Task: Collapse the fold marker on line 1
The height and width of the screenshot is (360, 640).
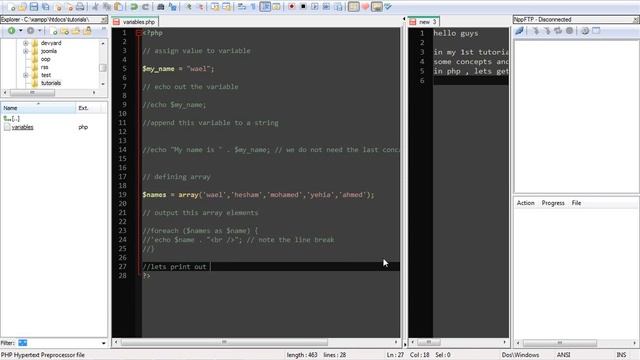Action: coord(139,33)
